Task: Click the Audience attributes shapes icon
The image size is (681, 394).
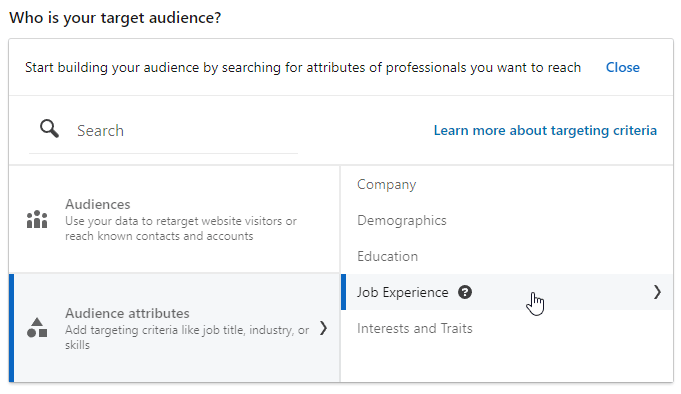Action: coord(37,328)
